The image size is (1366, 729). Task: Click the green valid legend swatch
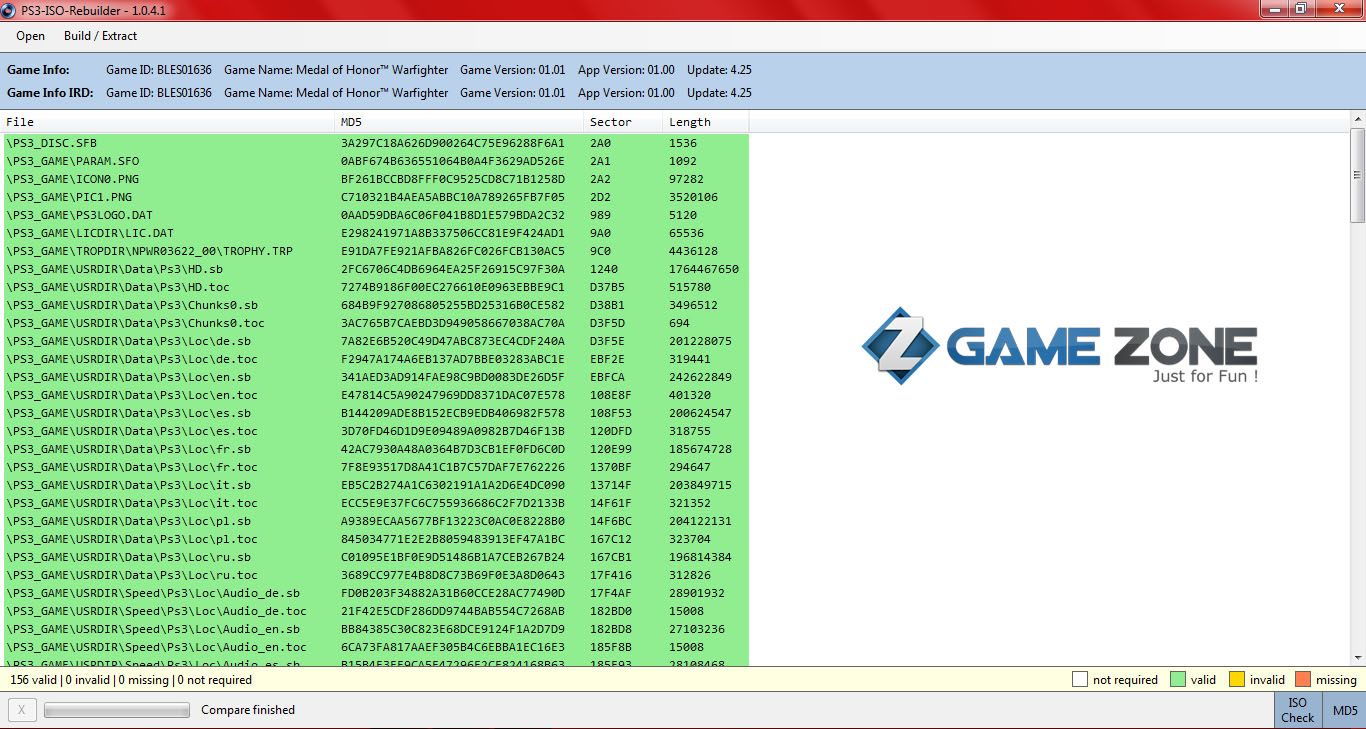click(1177, 680)
